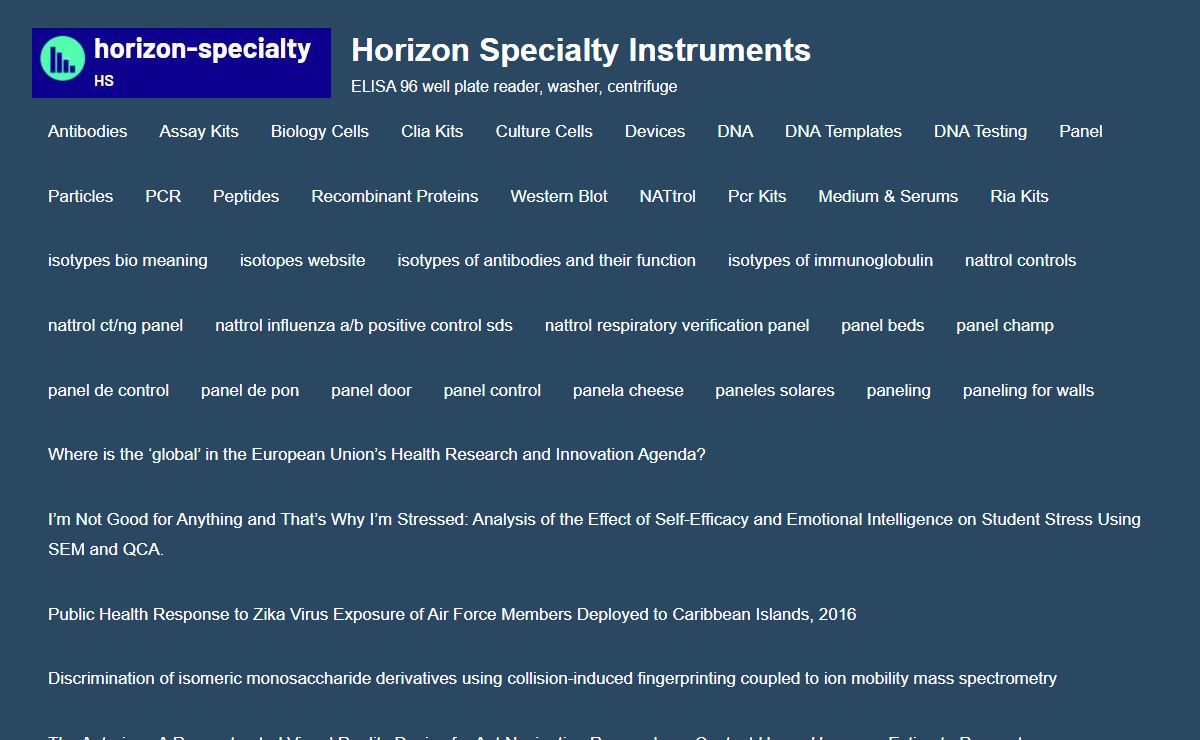Open the Antibodies menu item
The image size is (1200, 740).
[x=88, y=131]
